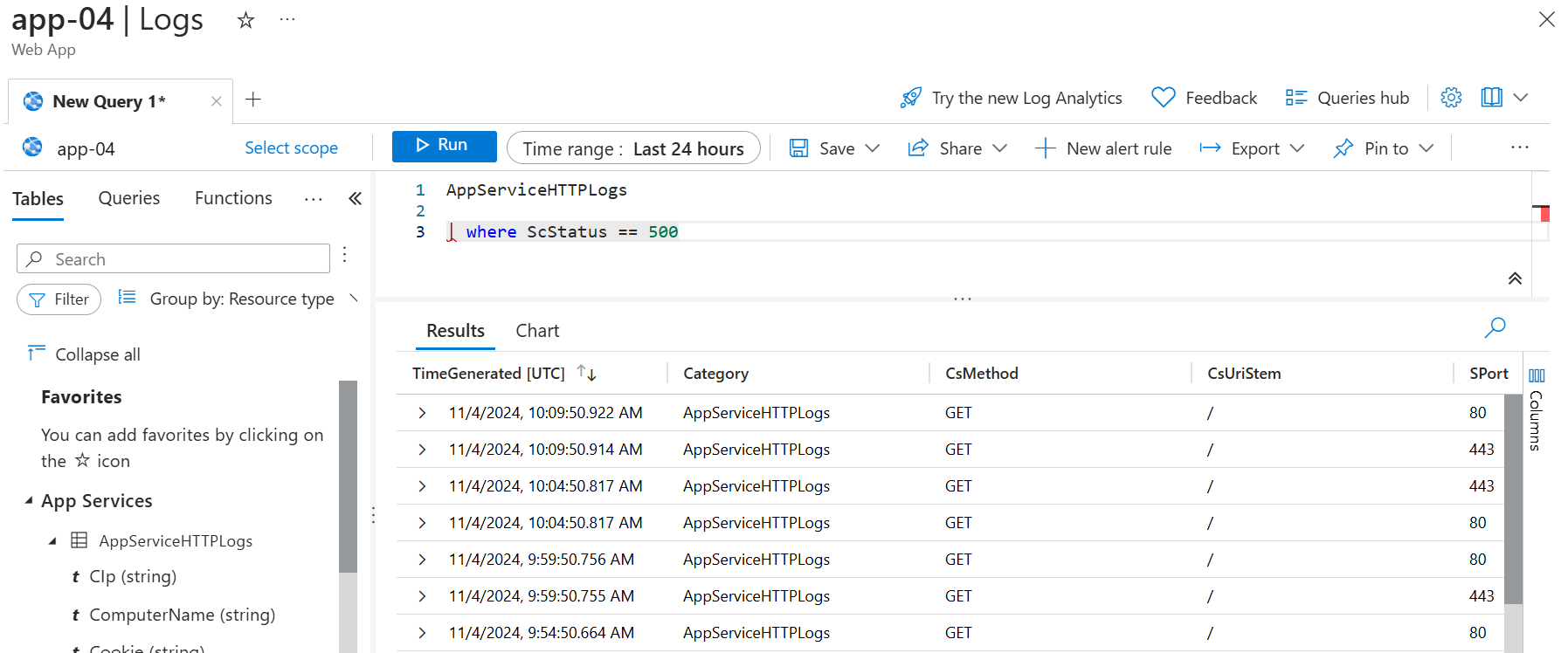
Task: Switch to the Functions tab
Action: 233,198
